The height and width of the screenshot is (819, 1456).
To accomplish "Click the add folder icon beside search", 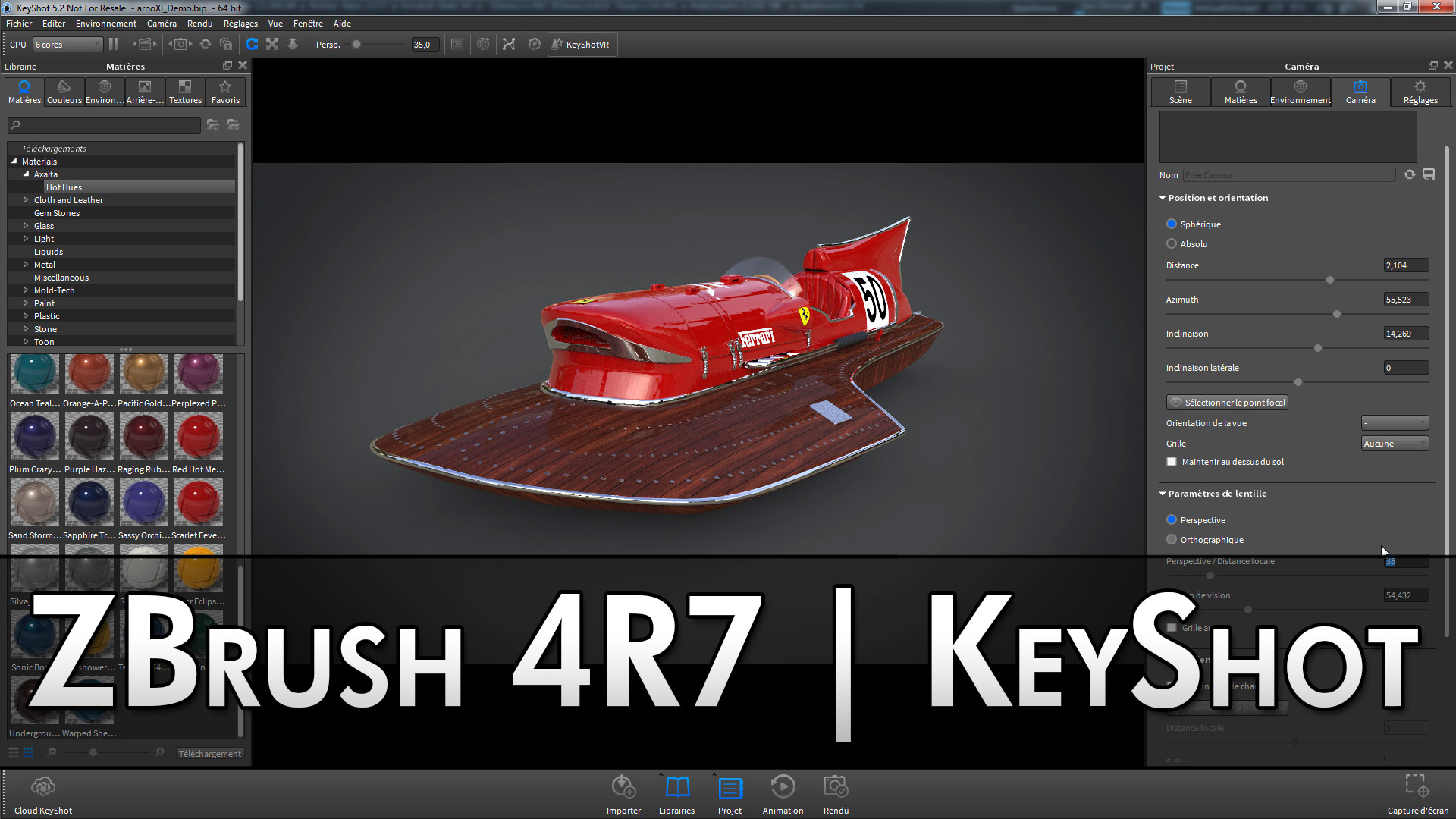I will [213, 124].
